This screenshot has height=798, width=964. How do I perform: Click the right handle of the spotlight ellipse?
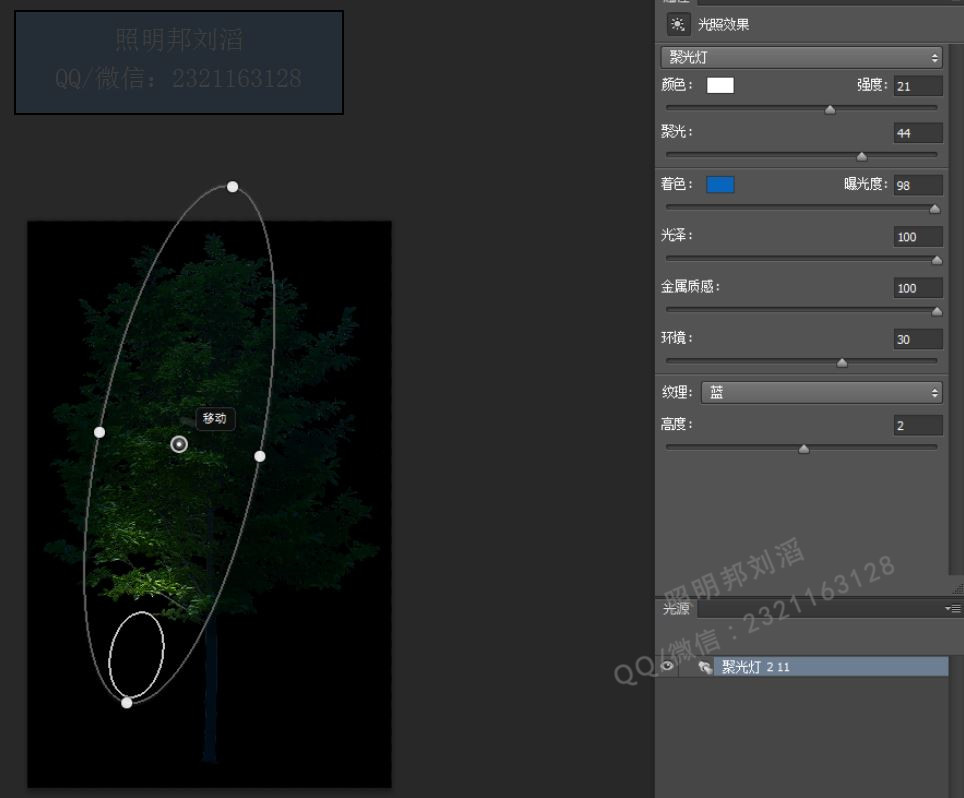(x=260, y=456)
